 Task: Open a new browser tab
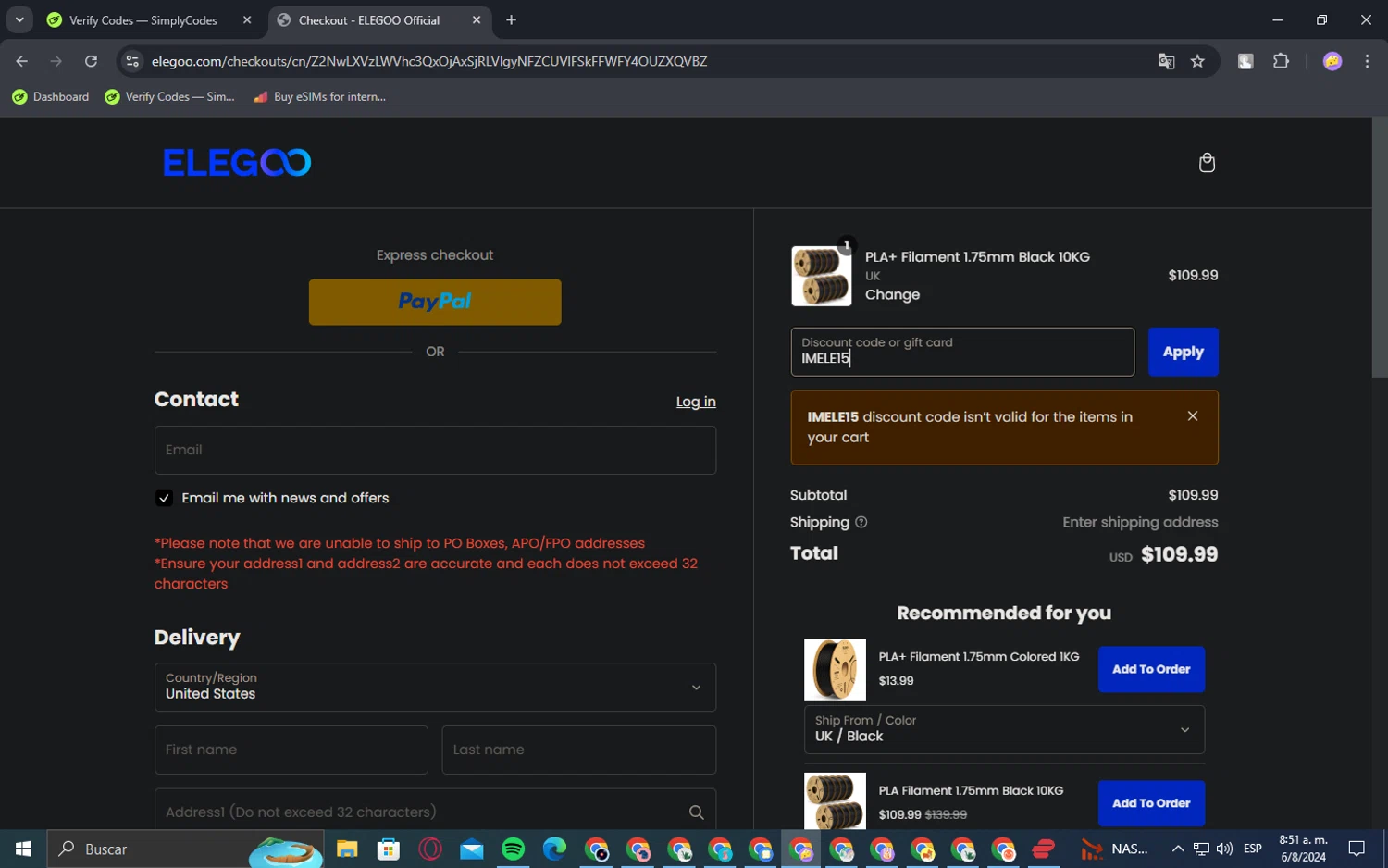[x=511, y=20]
